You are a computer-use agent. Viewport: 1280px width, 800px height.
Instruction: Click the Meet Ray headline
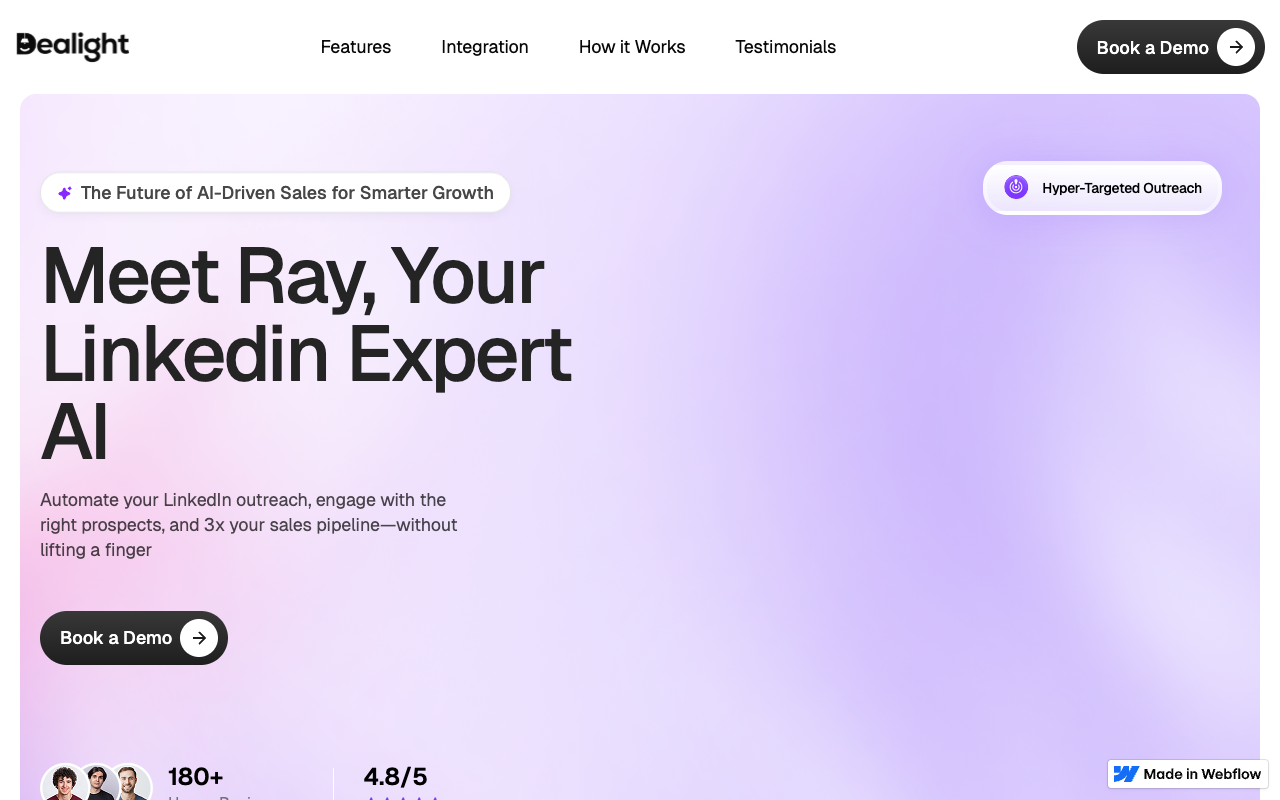tap(307, 354)
